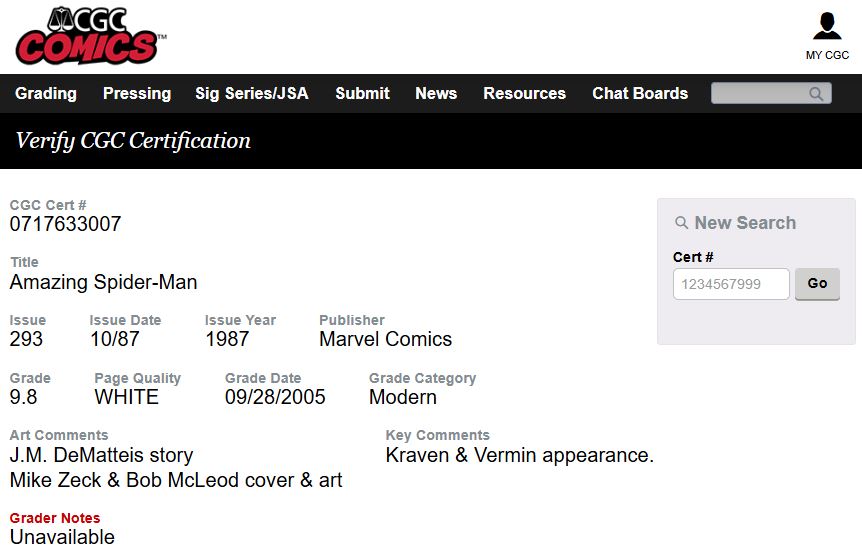Viewport: 862px width, 549px height.
Task: Click the Amazing Spider-Man title text
Action: click(x=103, y=282)
